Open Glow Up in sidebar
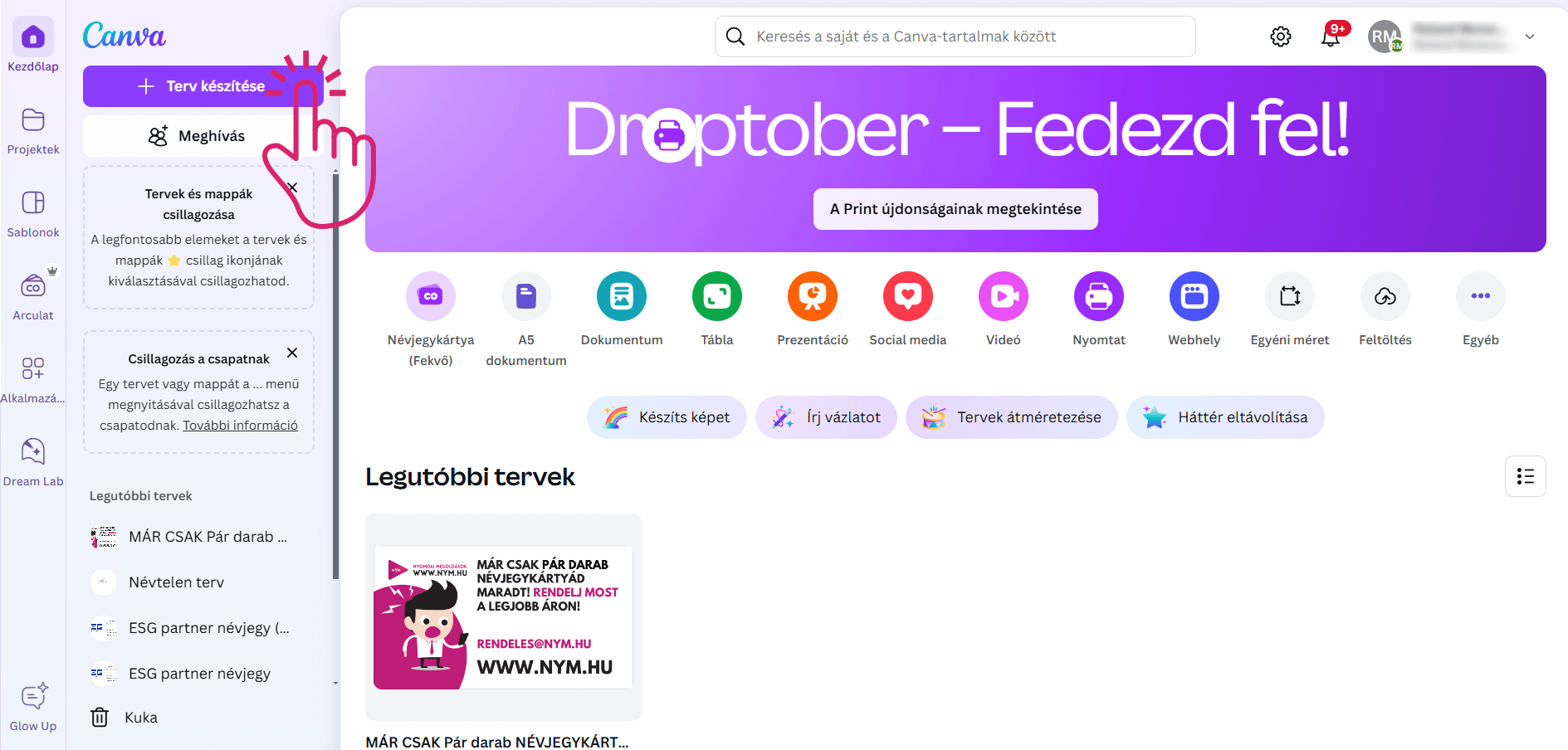Viewport: 1568px width, 750px height. (x=33, y=708)
